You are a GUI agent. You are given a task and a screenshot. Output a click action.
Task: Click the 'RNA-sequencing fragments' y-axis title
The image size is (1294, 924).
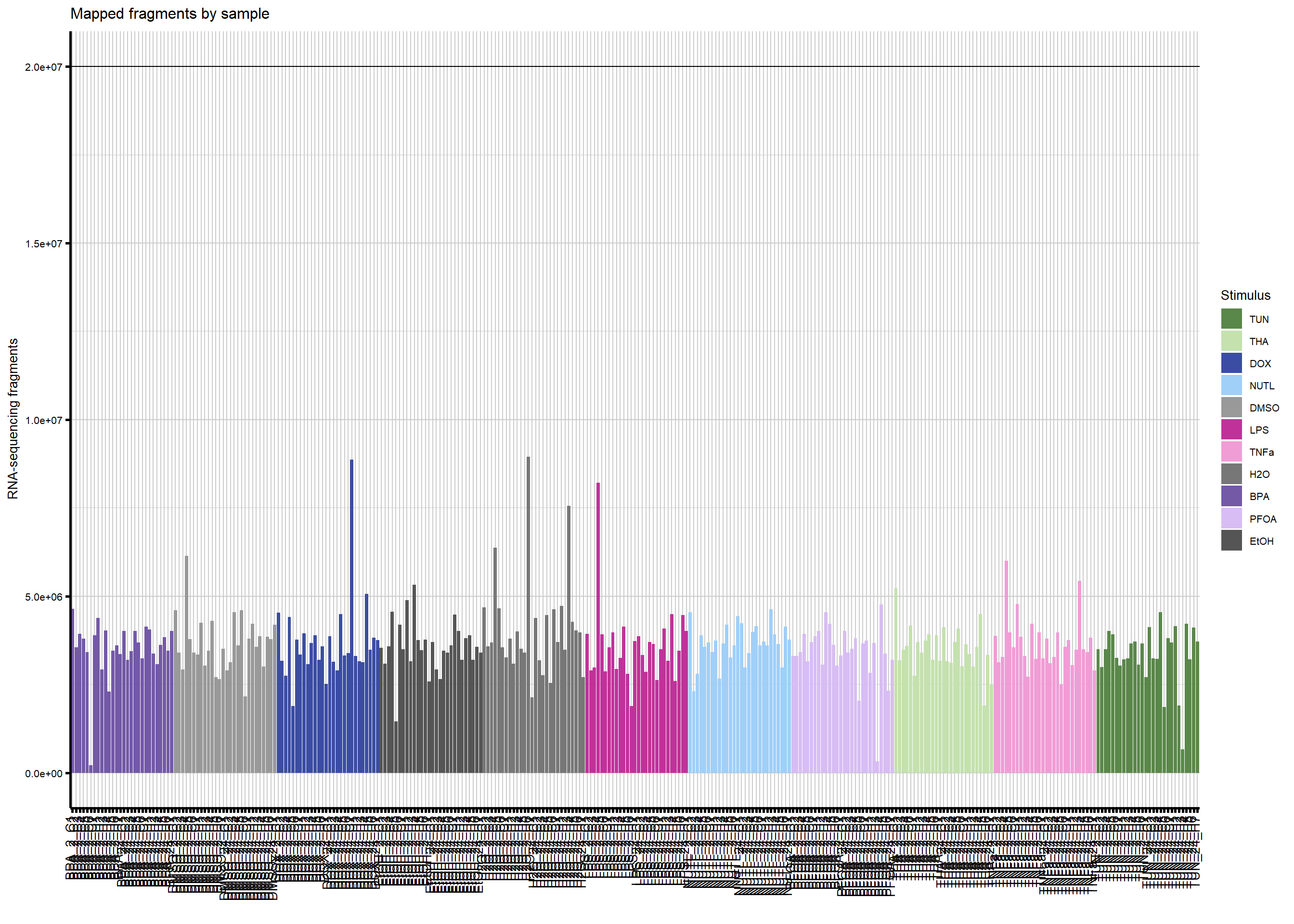(x=13, y=419)
